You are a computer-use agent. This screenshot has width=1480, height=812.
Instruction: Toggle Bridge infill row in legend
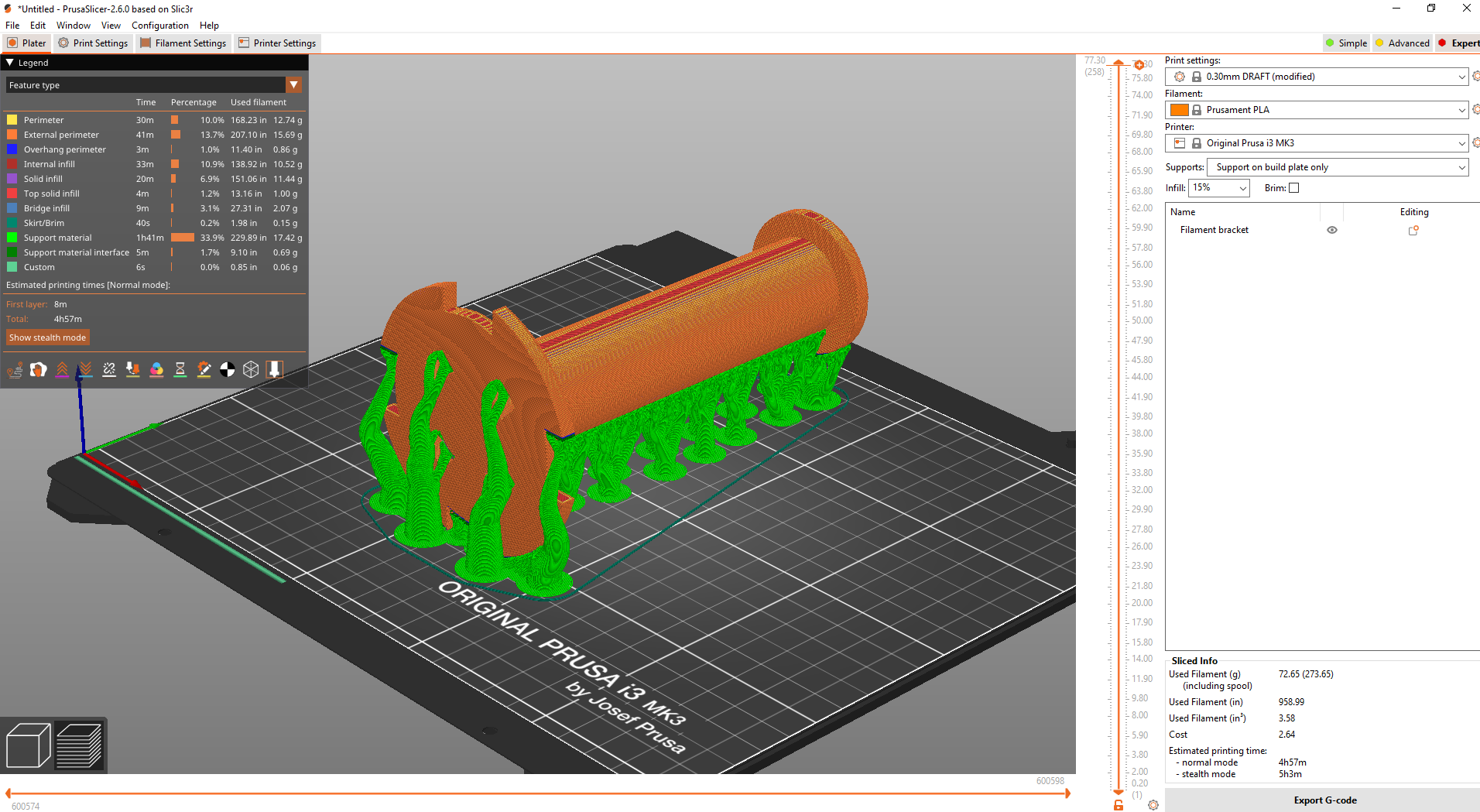(x=154, y=208)
